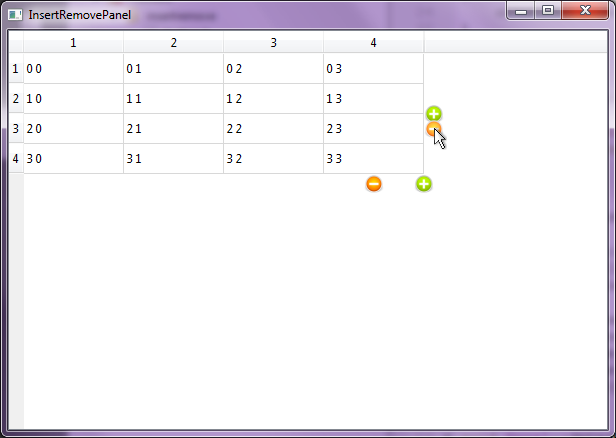Click cell containing "2 2"
The height and width of the screenshot is (438, 616).
pyautogui.click(x=273, y=128)
